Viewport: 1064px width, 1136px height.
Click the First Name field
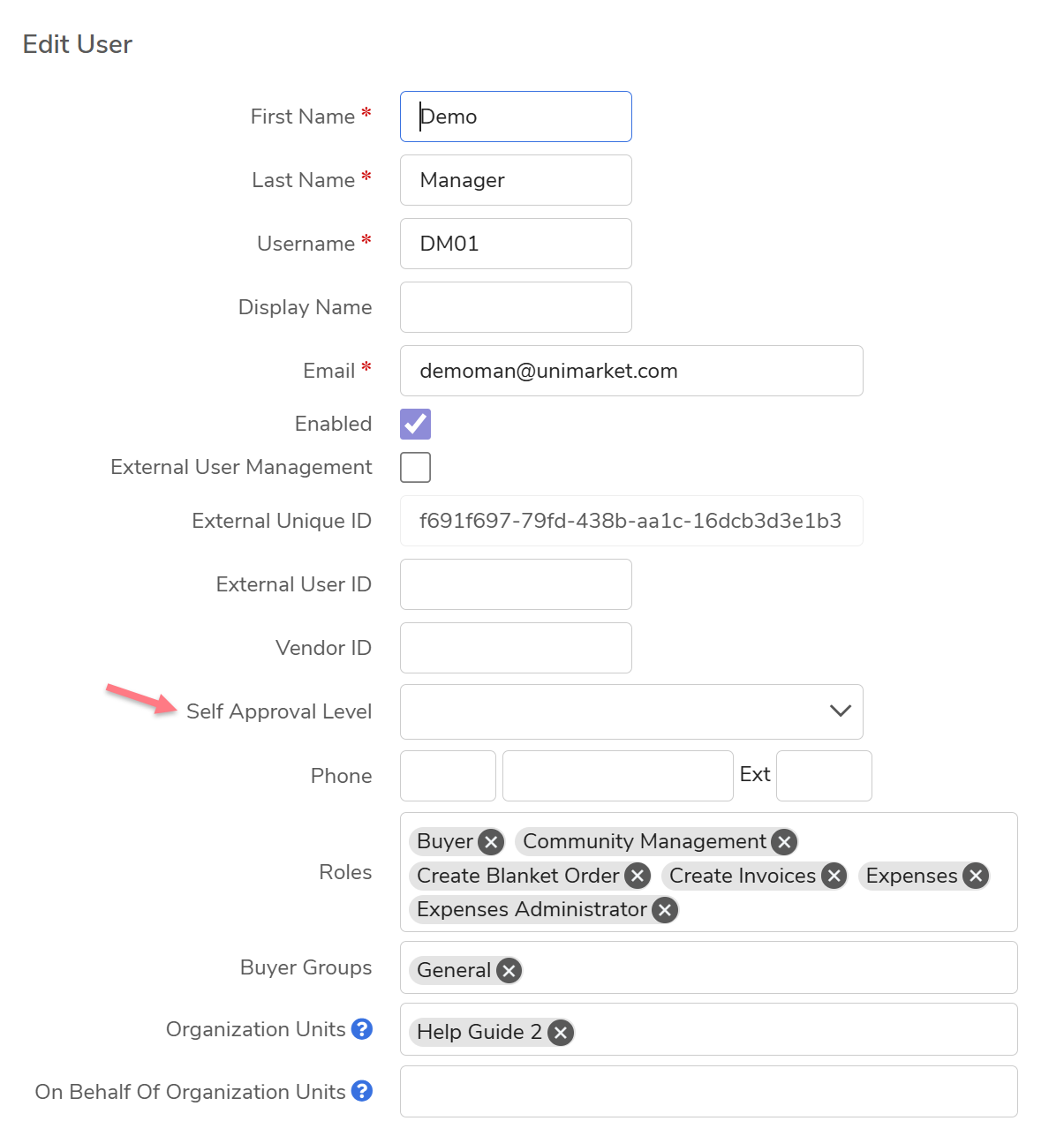[516, 117]
